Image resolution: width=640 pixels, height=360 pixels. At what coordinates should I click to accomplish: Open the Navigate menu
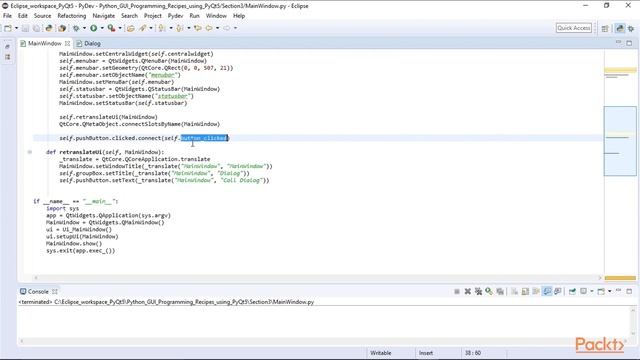tap(104, 16)
